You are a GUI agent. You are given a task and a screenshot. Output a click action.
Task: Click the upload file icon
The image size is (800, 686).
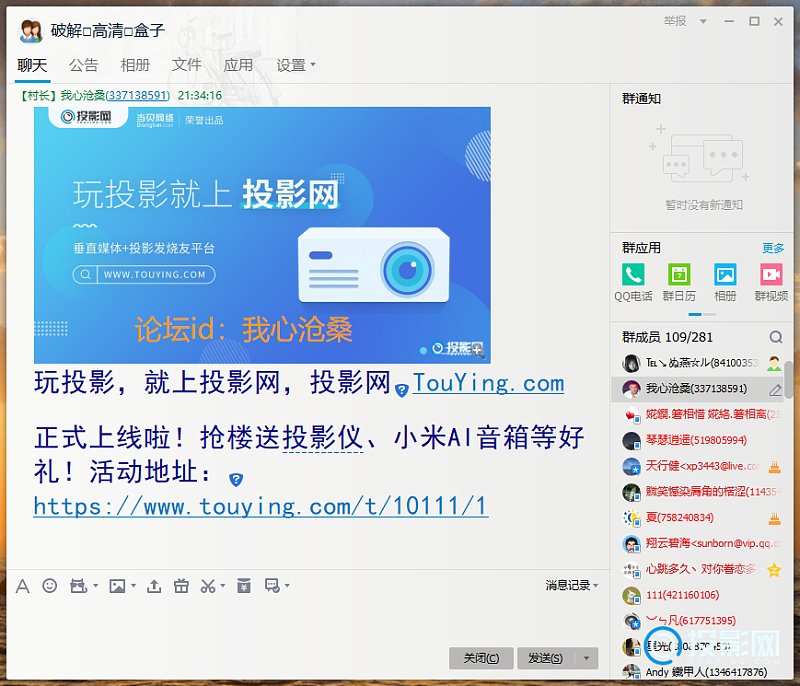coord(154,586)
